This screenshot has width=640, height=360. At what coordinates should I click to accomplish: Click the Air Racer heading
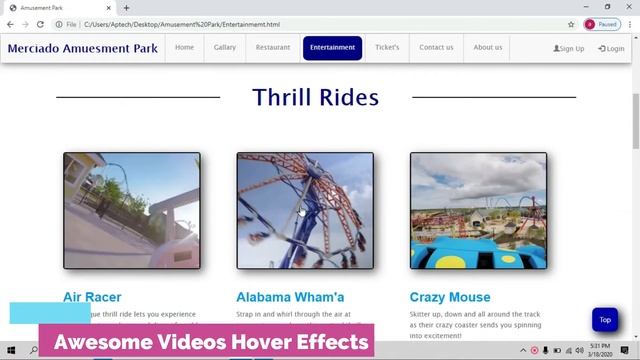click(92, 297)
